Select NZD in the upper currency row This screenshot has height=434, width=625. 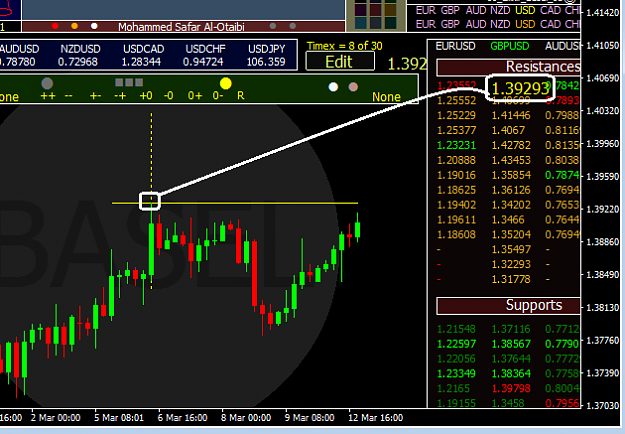(500, 10)
